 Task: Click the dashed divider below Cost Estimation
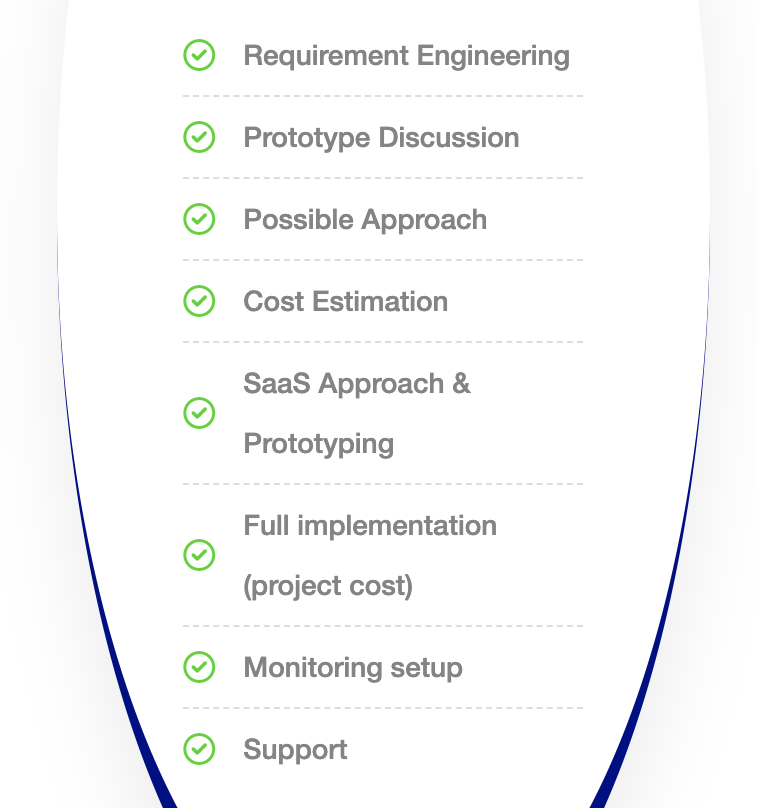coord(383,343)
